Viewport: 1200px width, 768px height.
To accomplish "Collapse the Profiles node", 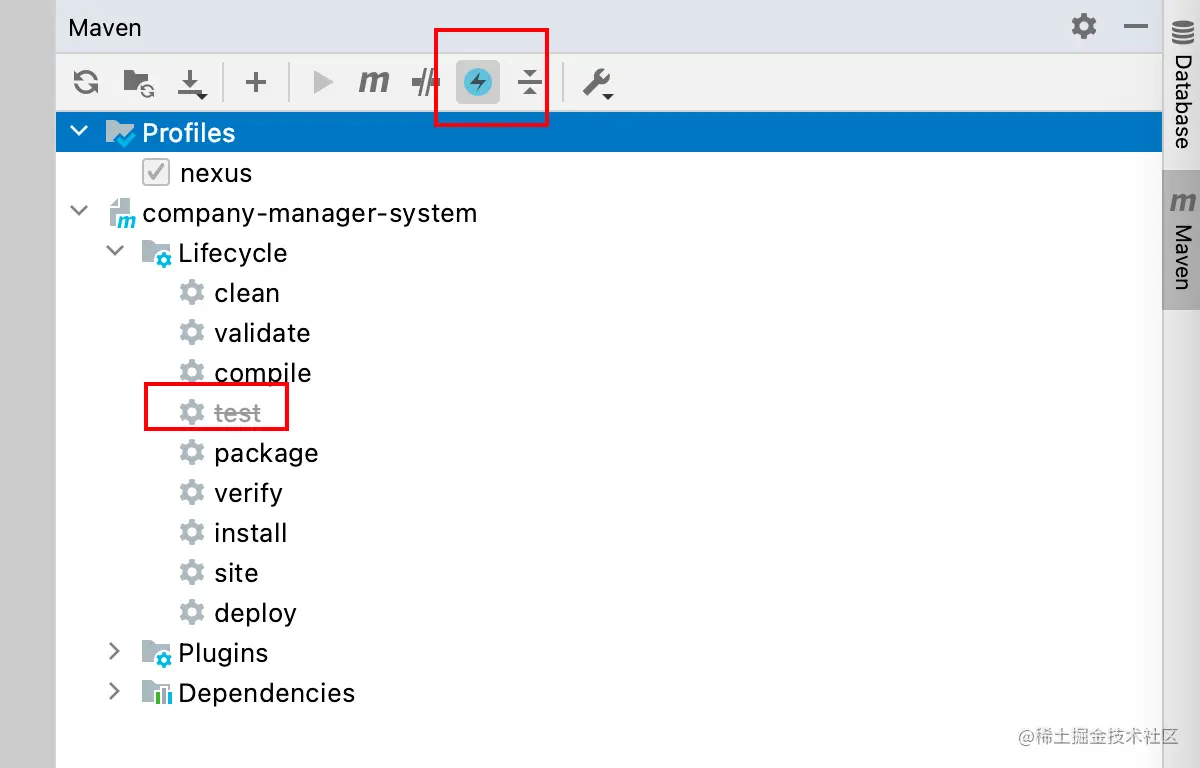I will 79,132.
